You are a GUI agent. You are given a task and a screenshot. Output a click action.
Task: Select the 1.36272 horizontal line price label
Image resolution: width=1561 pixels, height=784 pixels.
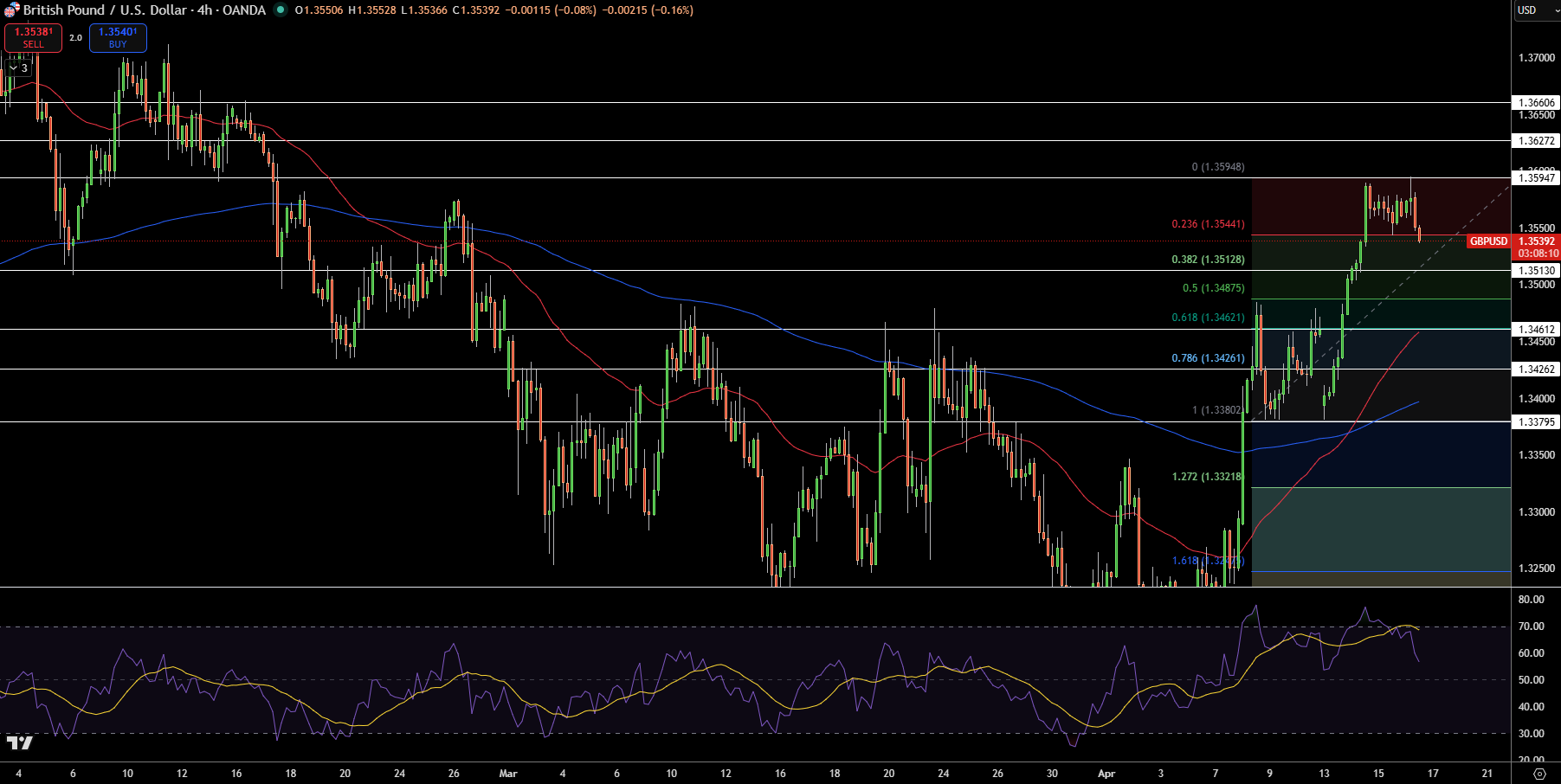tap(1536, 140)
